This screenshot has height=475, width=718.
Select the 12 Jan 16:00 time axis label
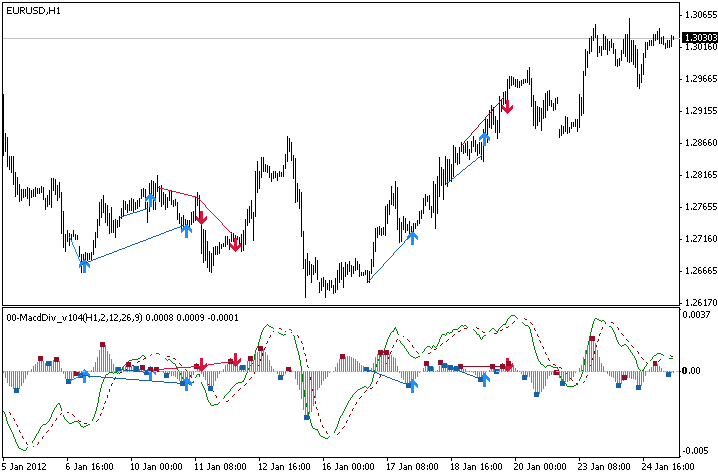click(x=283, y=466)
